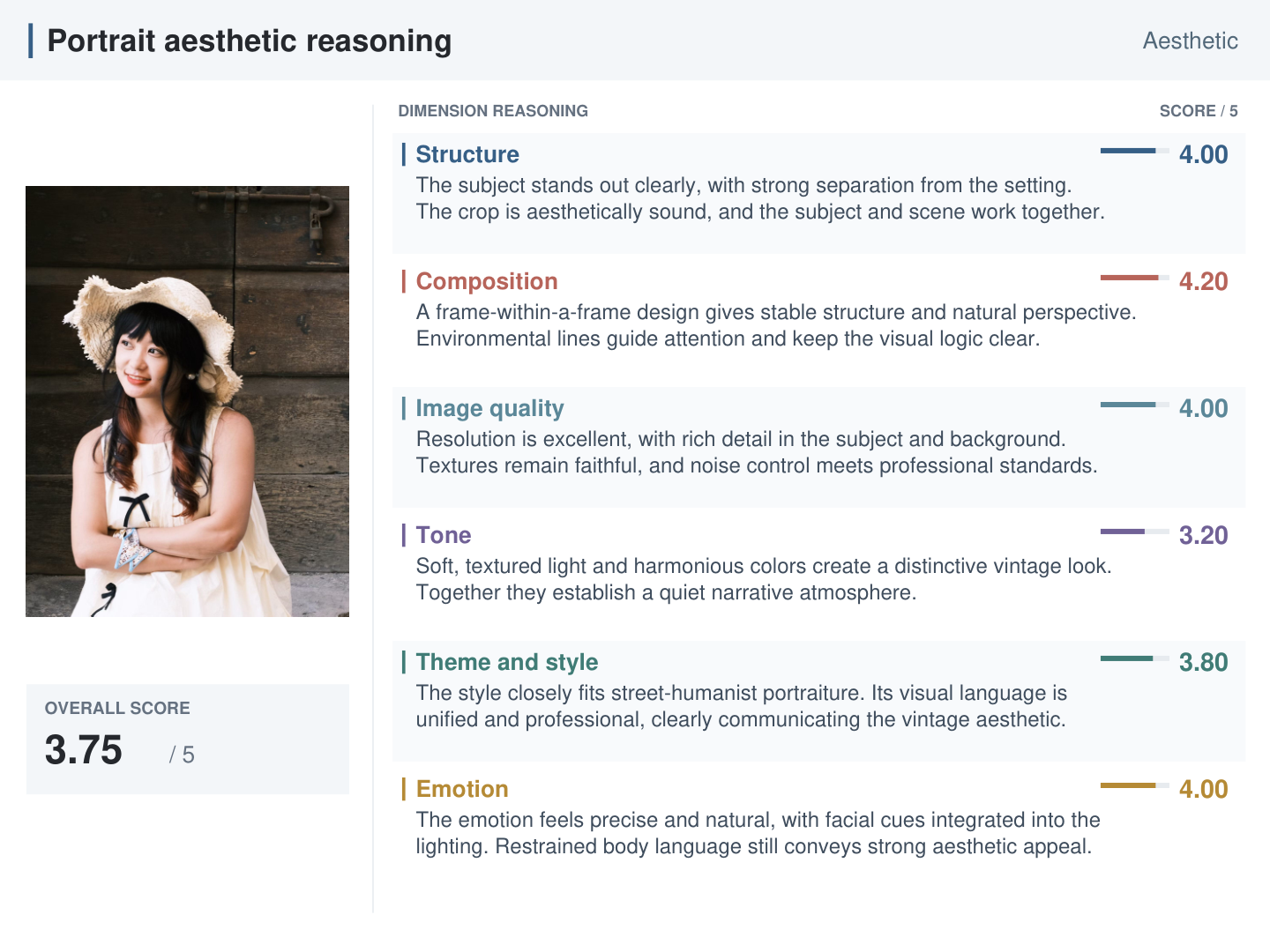Click the "Aesthetic" label in the header
Viewport: 1270px width, 952px height.
(x=1190, y=41)
